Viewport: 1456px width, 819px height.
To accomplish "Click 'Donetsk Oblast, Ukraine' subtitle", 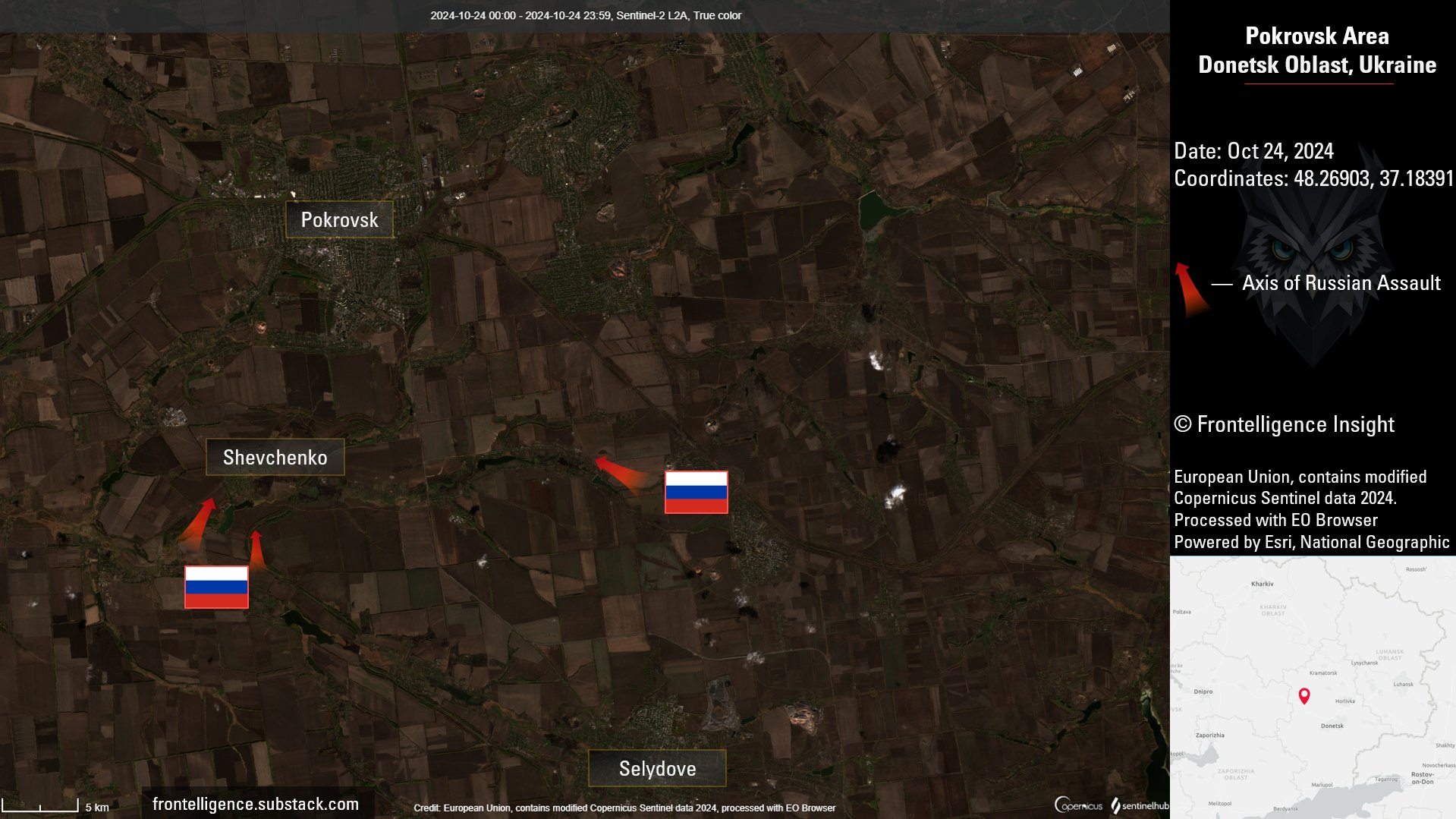I will coord(1317,65).
